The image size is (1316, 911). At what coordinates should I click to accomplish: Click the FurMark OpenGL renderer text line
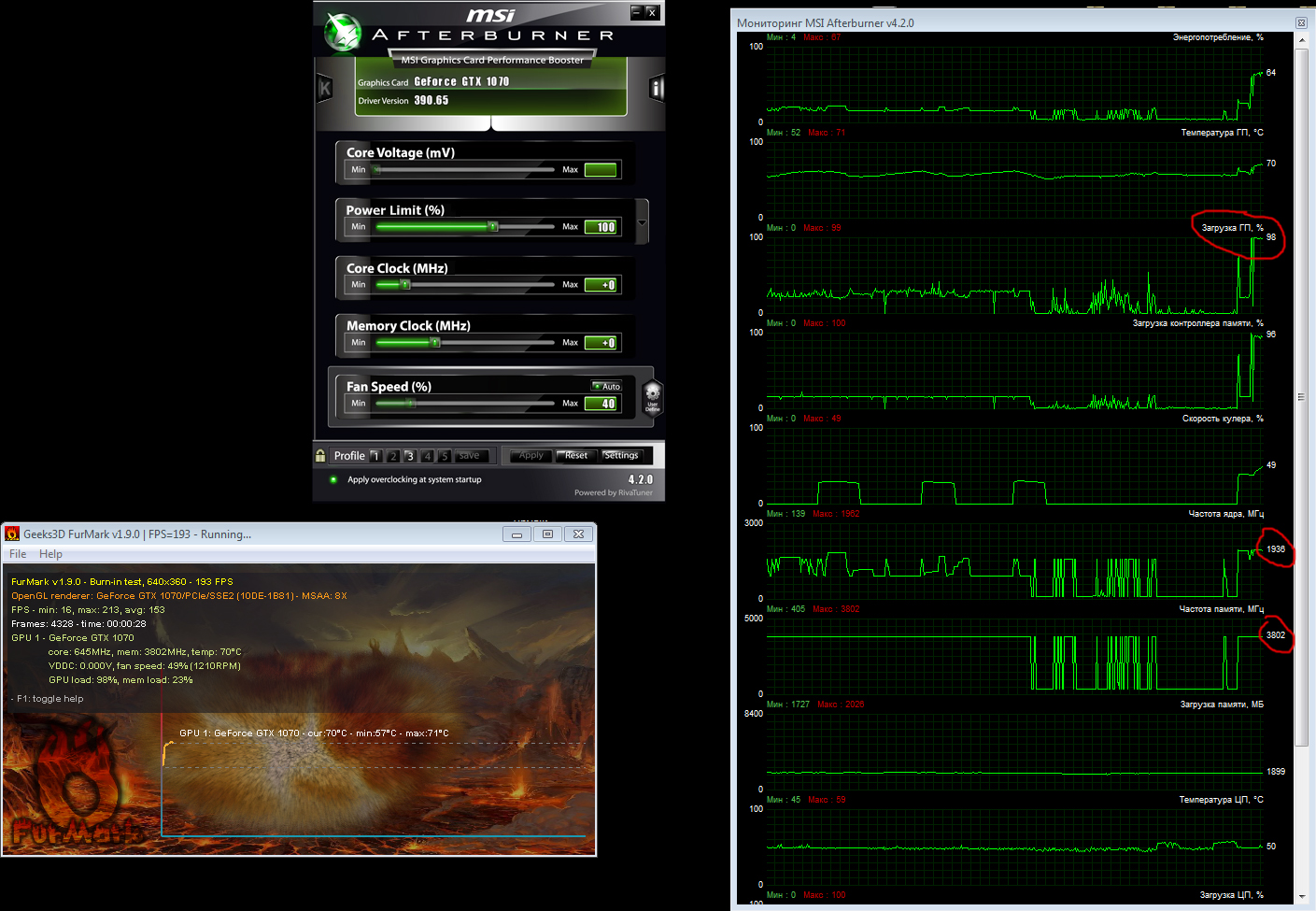pyautogui.click(x=179, y=595)
